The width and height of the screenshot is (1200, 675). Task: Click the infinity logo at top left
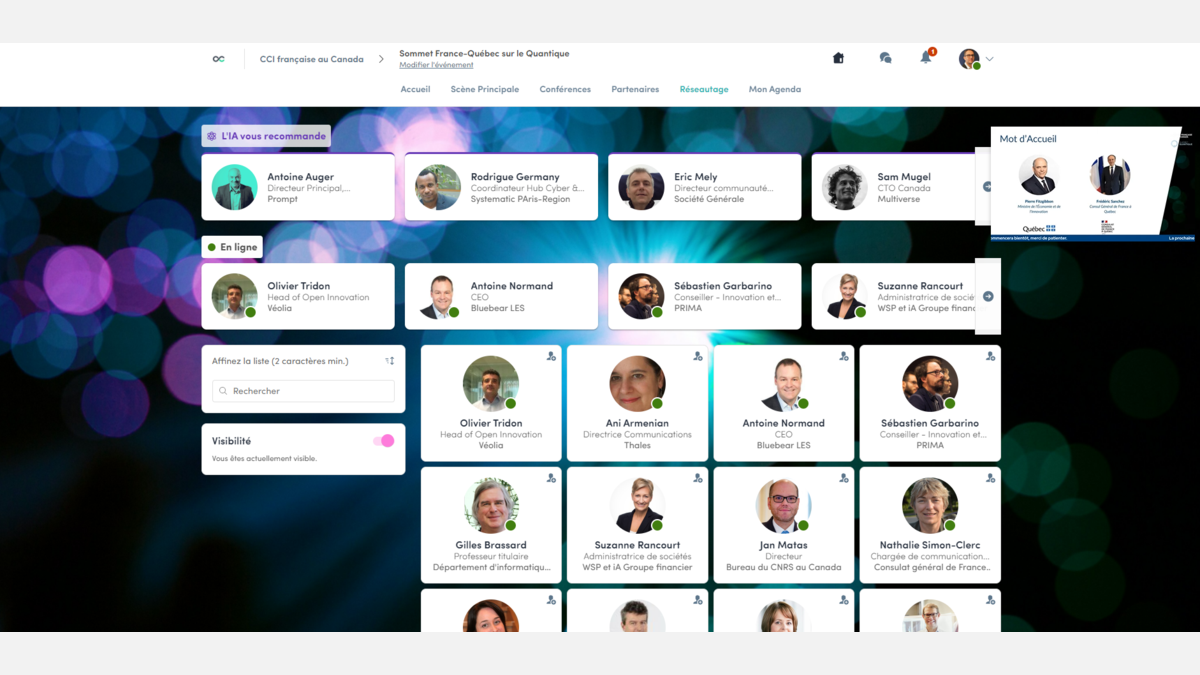click(219, 59)
